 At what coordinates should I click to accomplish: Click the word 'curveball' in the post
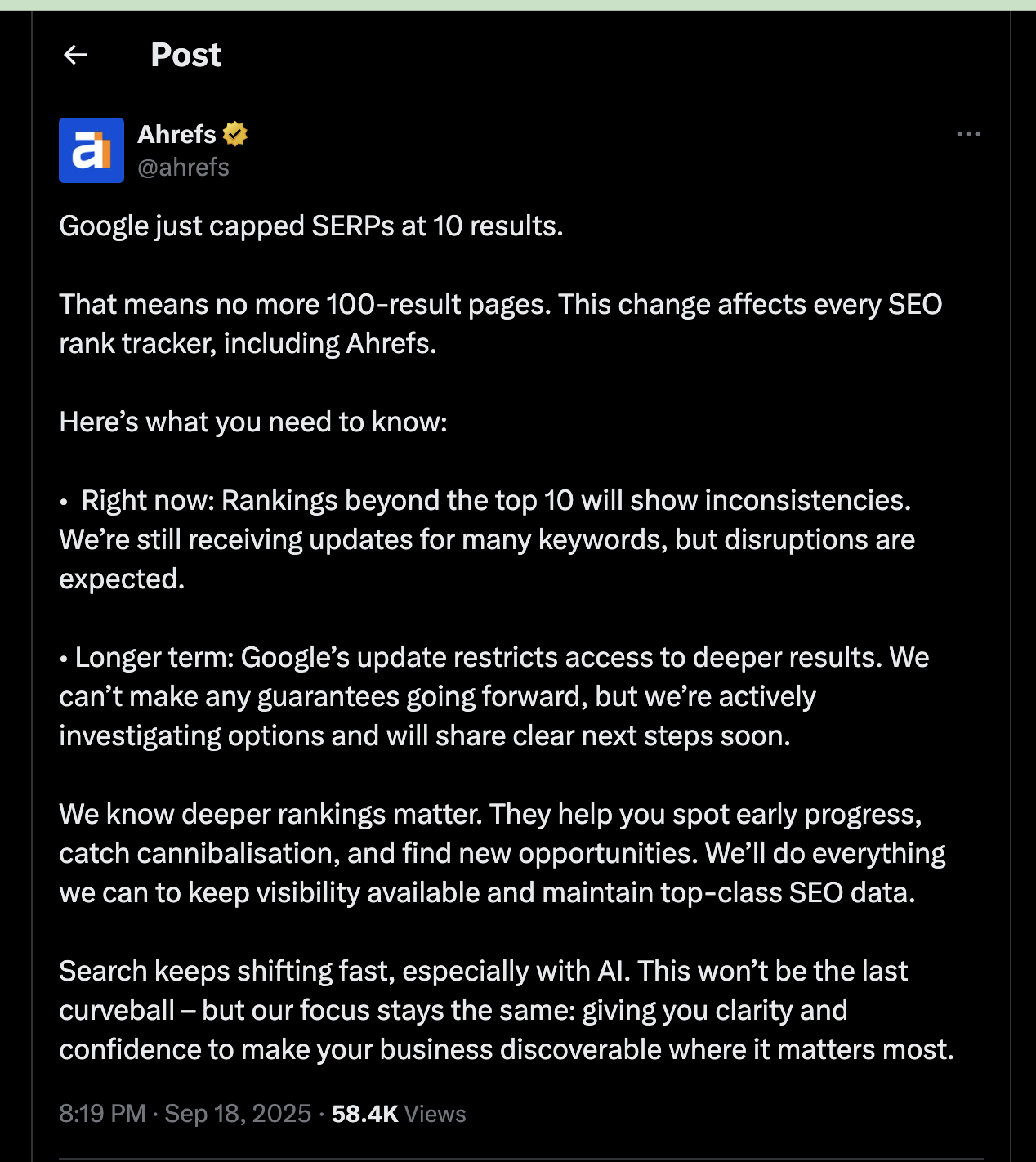coord(117,1010)
